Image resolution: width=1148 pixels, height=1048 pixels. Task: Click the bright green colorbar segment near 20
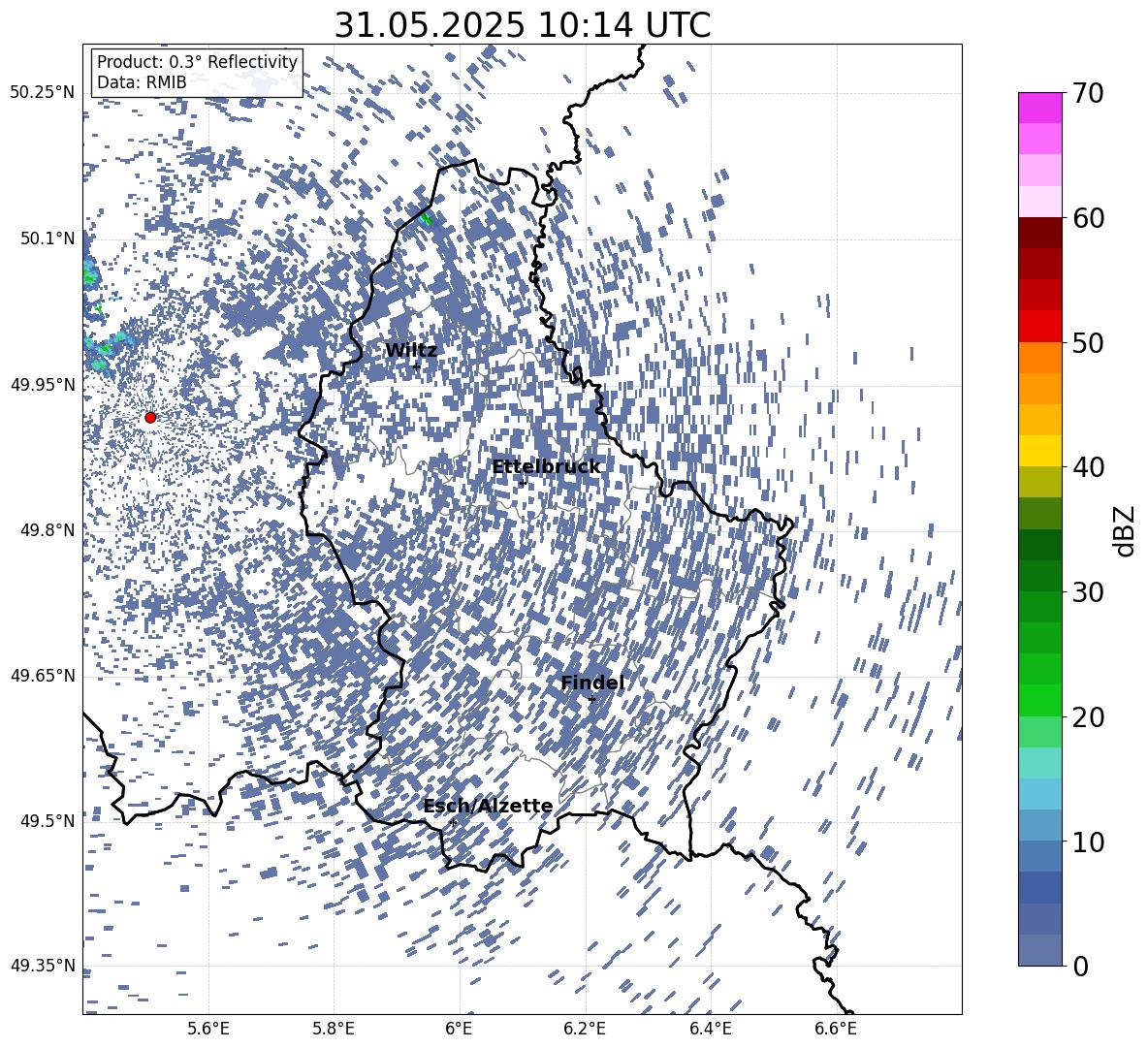coord(1039,700)
